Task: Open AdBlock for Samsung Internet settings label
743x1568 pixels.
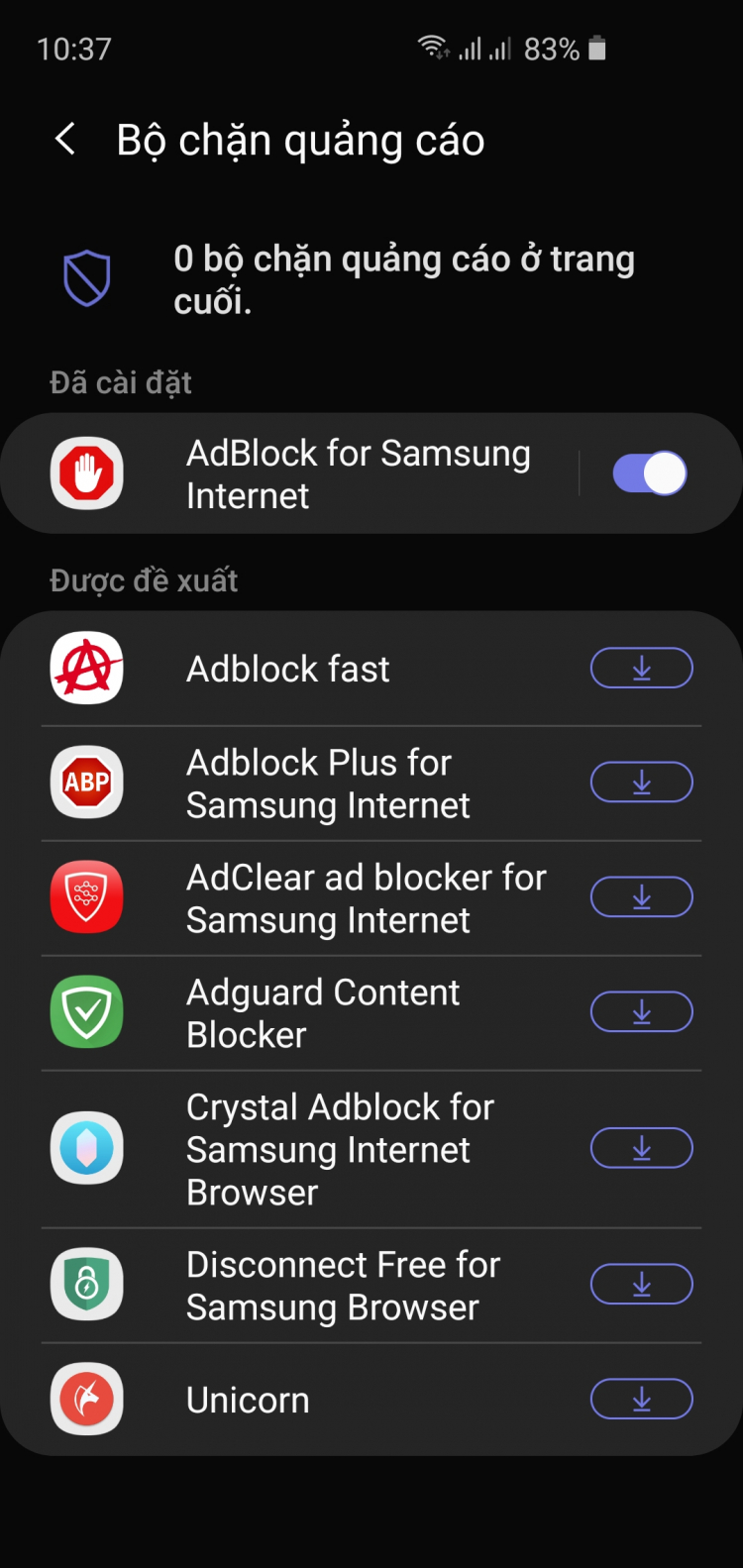Action: point(359,474)
